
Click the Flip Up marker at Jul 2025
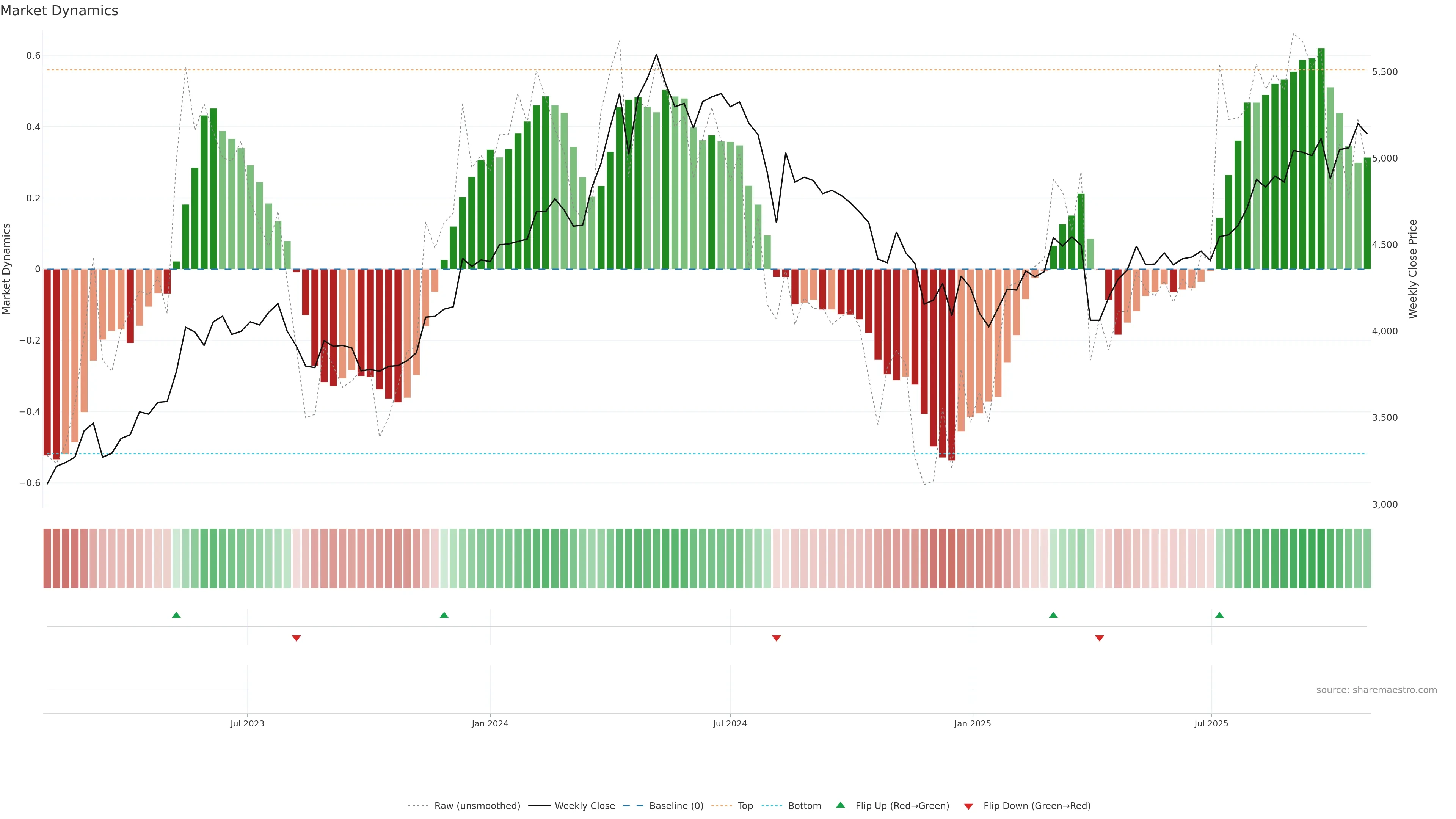click(1219, 615)
